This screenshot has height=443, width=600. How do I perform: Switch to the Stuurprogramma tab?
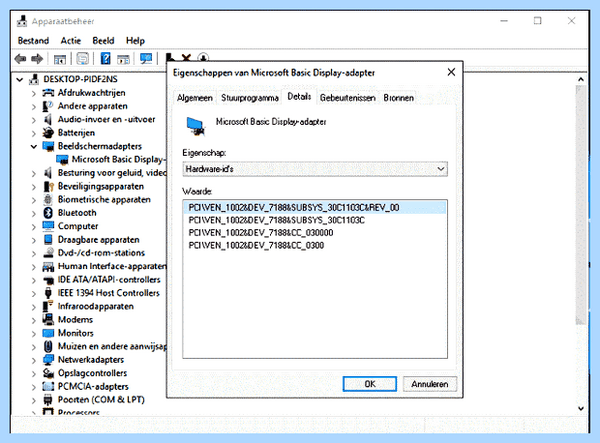[249, 98]
